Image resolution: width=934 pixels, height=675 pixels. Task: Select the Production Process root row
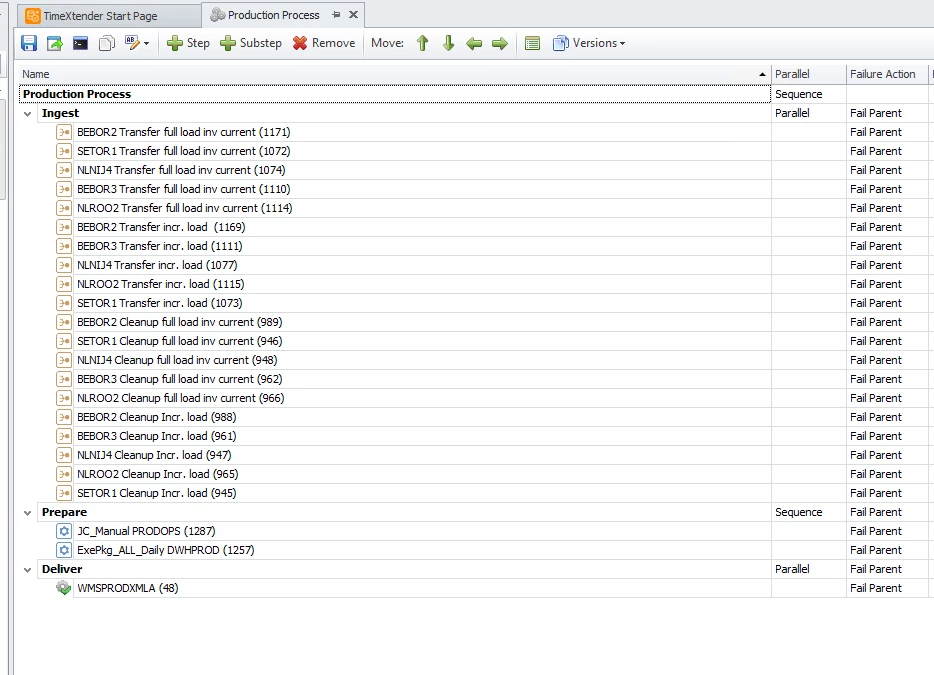pos(394,94)
